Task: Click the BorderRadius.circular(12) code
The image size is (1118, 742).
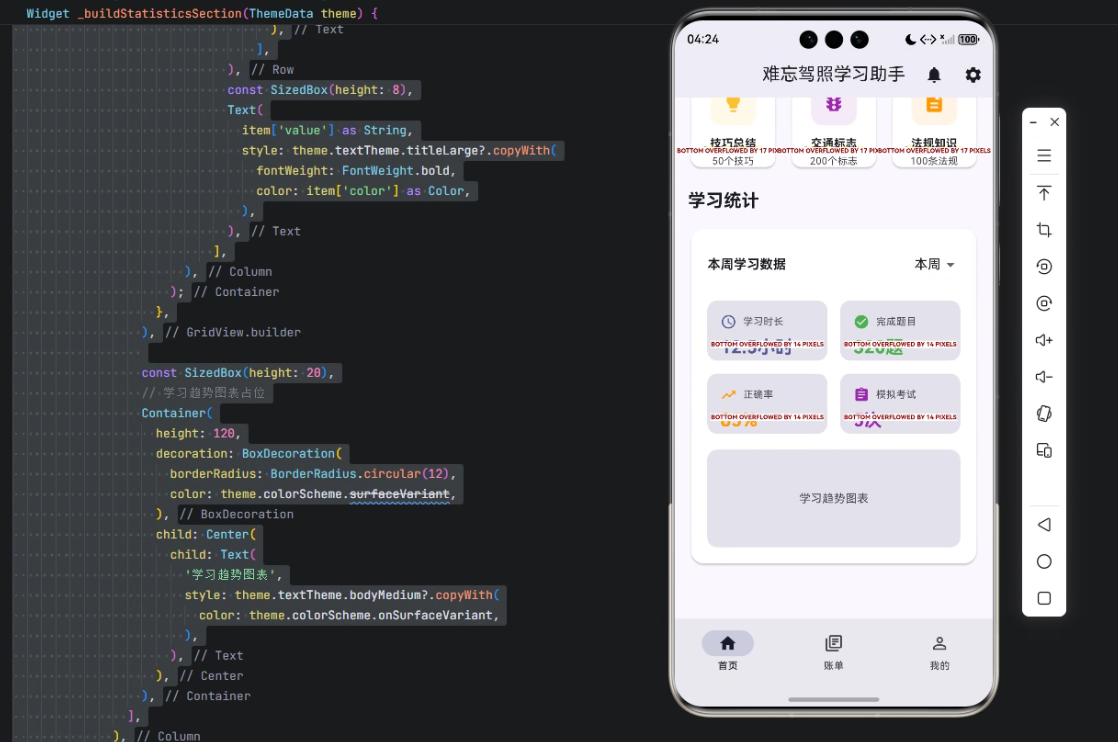Action: coord(359,474)
